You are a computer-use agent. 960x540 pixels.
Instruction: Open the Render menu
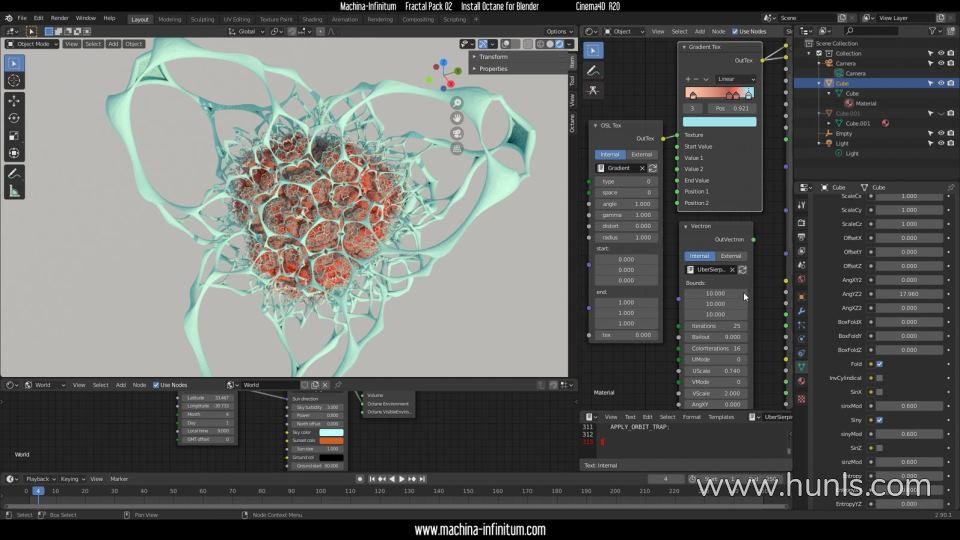pyautogui.click(x=60, y=18)
